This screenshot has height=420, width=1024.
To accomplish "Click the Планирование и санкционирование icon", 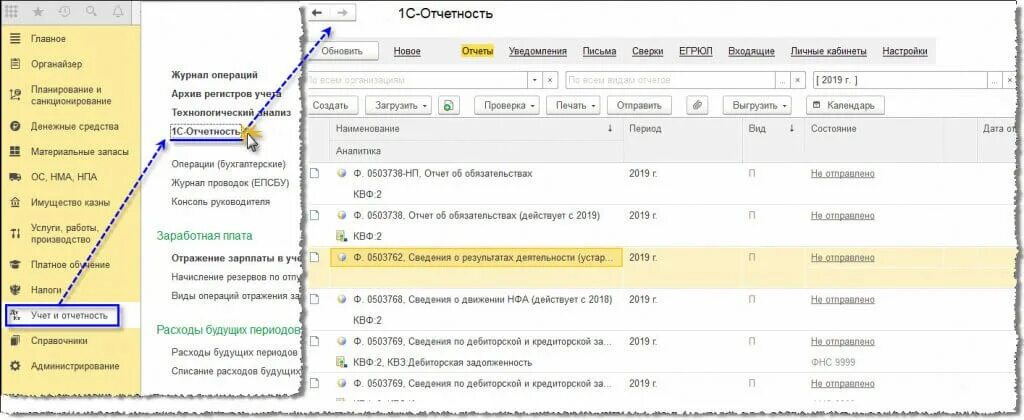I will 15,95.
